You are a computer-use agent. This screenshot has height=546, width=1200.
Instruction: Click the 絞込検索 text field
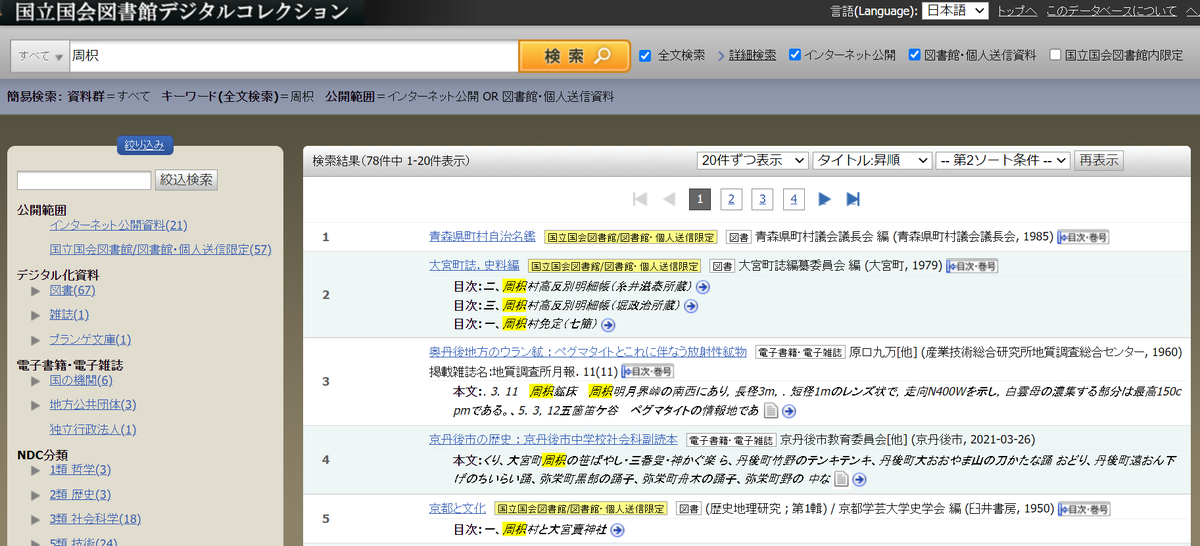(84, 180)
